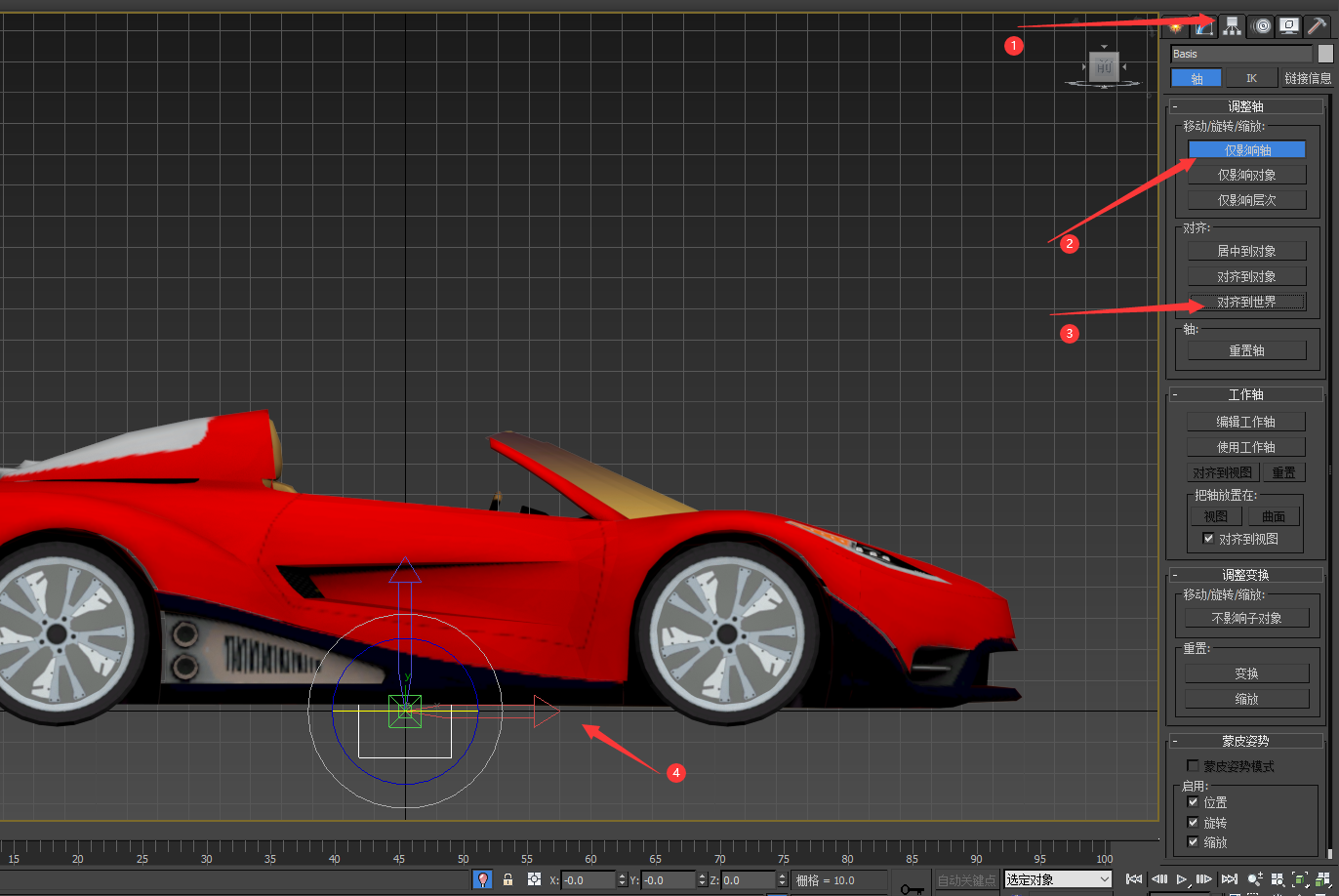Collapse the 工作轴 rollout header

tap(1245, 394)
